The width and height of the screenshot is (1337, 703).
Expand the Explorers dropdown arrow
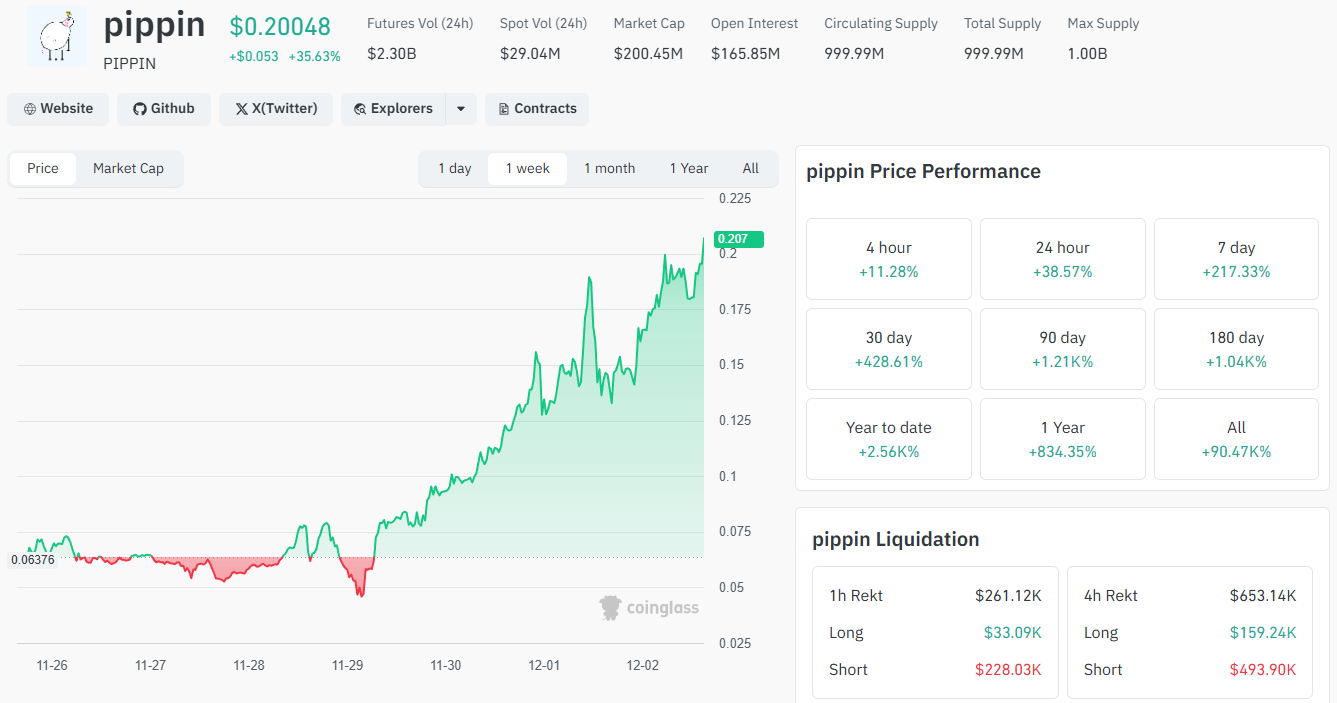point(460,109)
